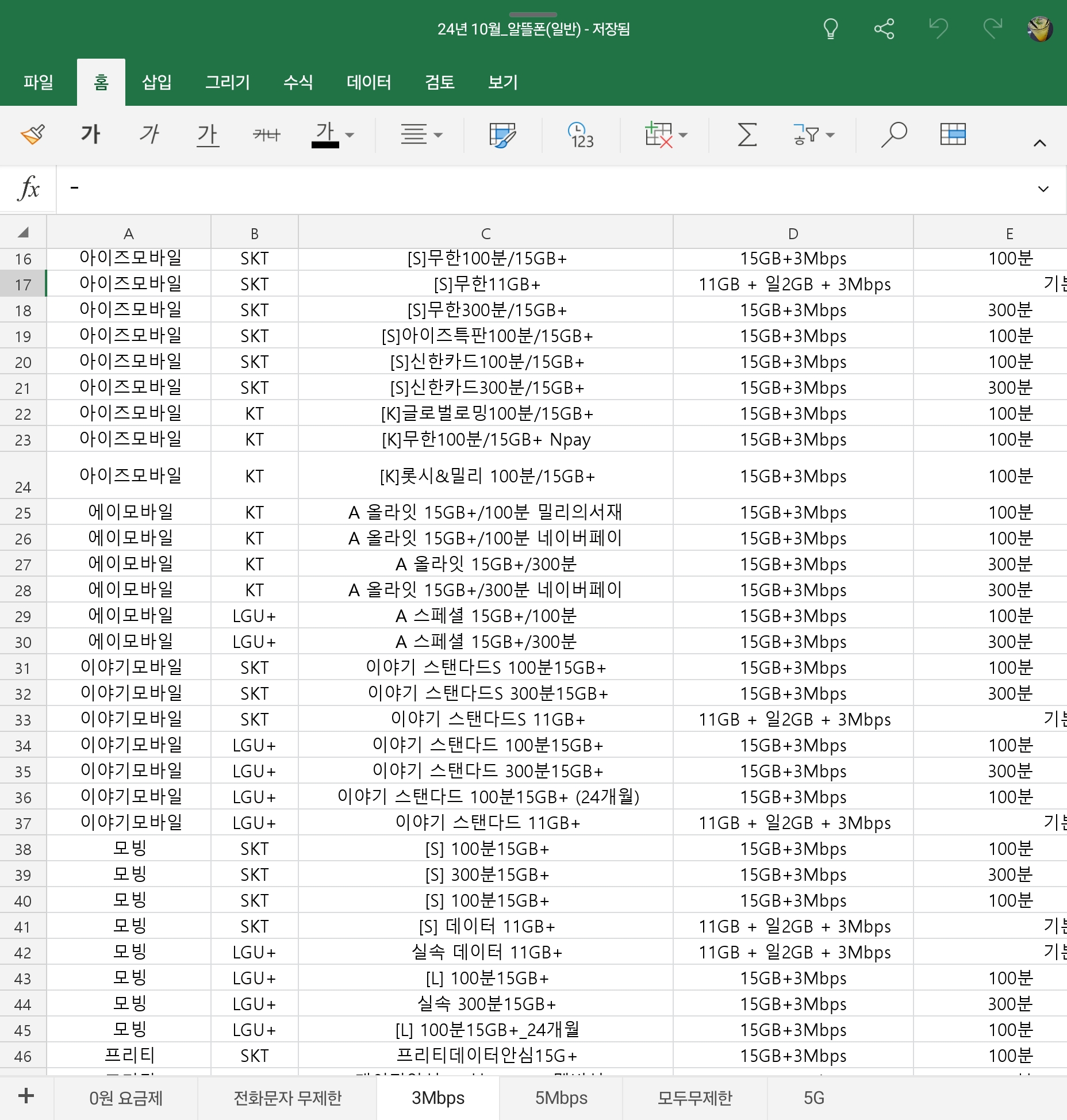Image resolution: width=1067 pixels, height=1120 pixels.
Task: Switch to the 삽입 ribbon tab
Action: (x=157, y=82)
